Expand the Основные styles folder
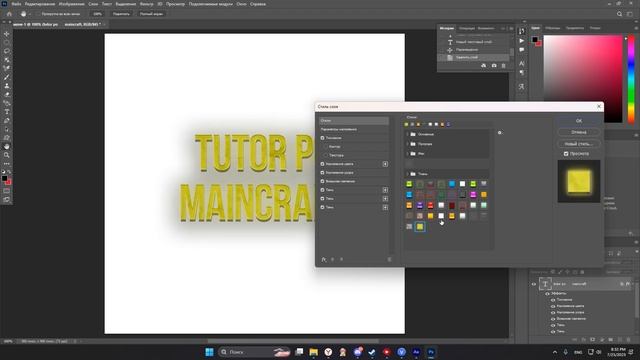 (407, 134)
